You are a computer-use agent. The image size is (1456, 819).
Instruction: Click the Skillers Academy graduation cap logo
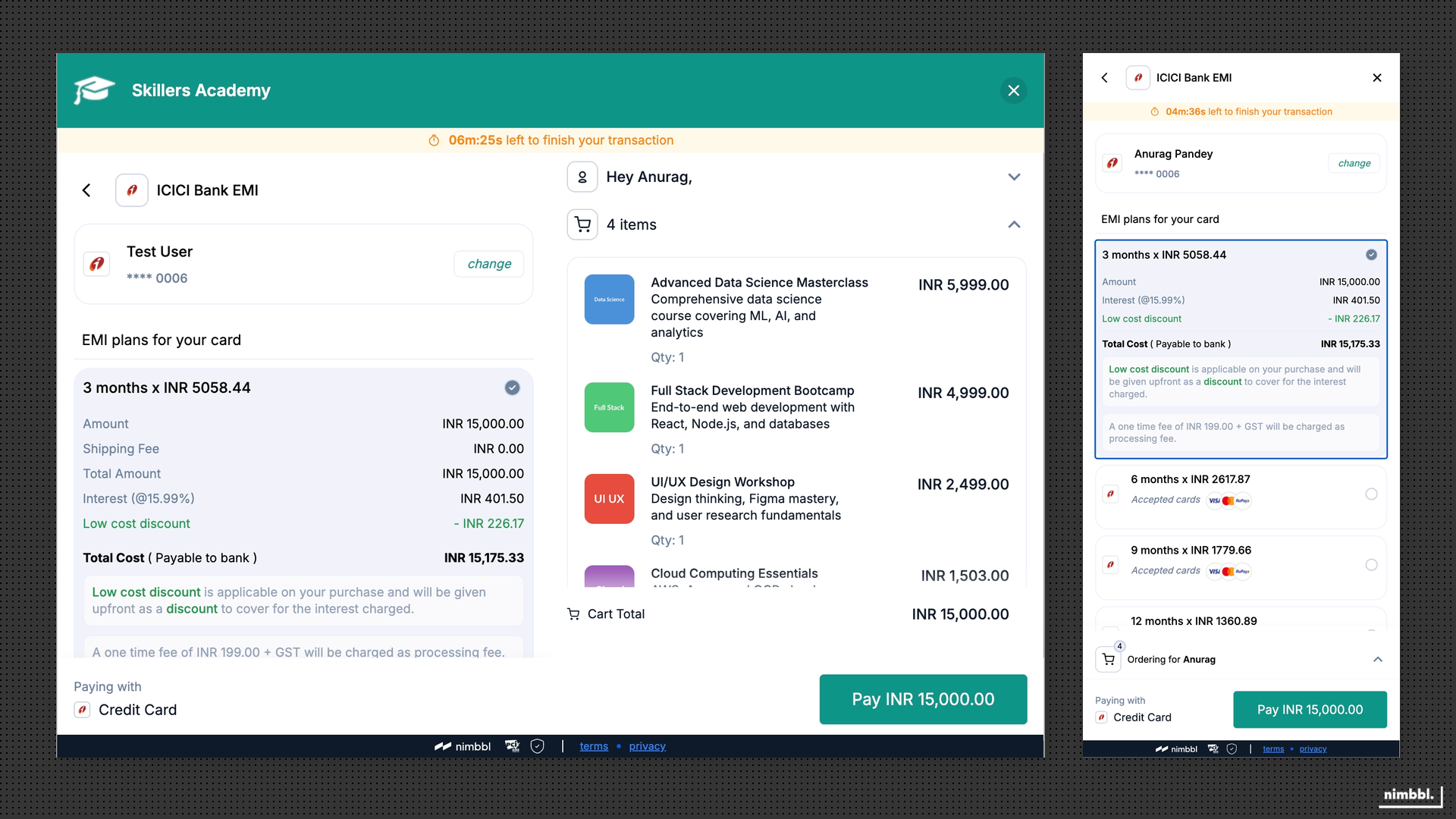coord(94,90)
